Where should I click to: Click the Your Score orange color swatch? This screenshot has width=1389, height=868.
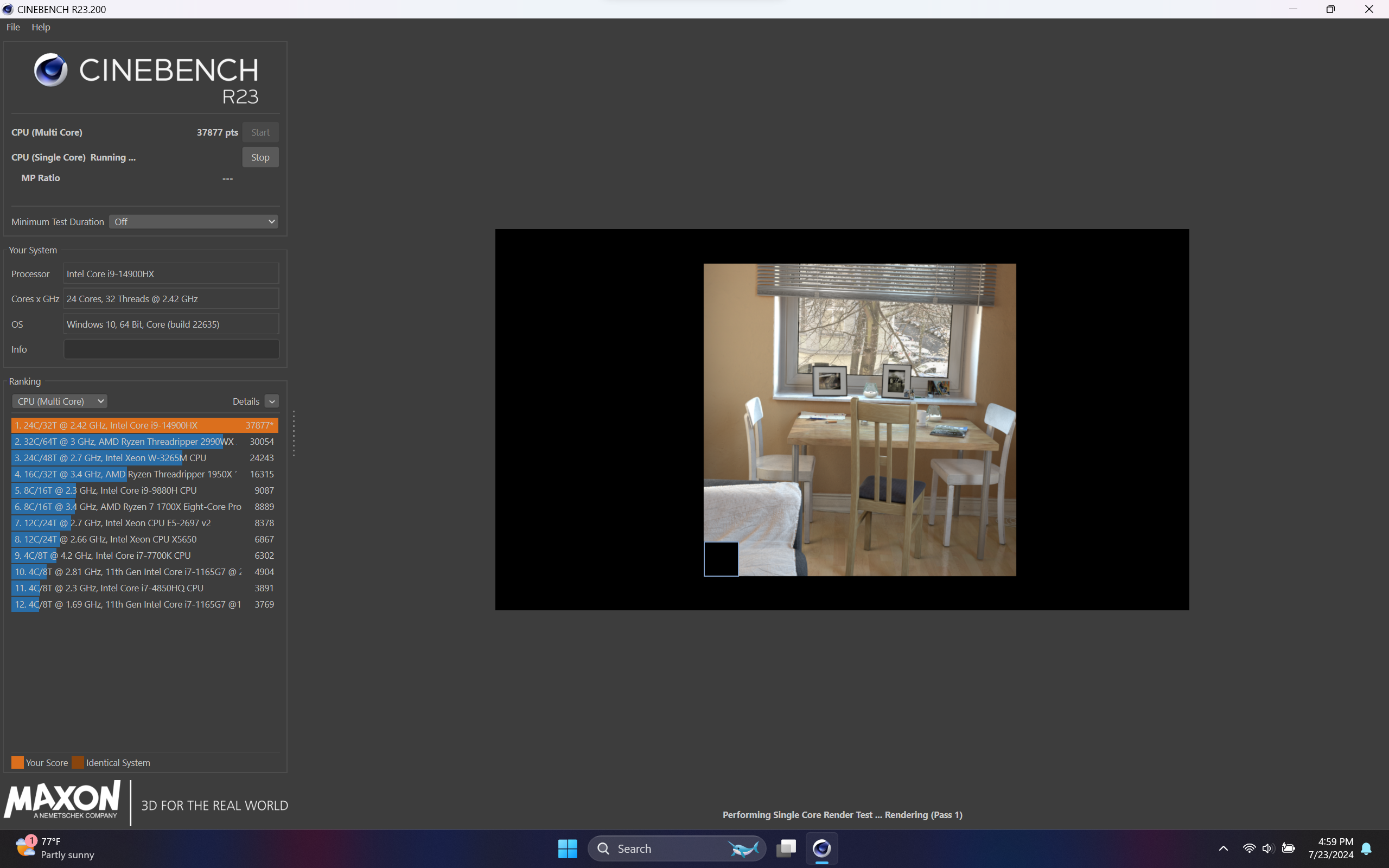pyautogui.click(x=18, y=762)
